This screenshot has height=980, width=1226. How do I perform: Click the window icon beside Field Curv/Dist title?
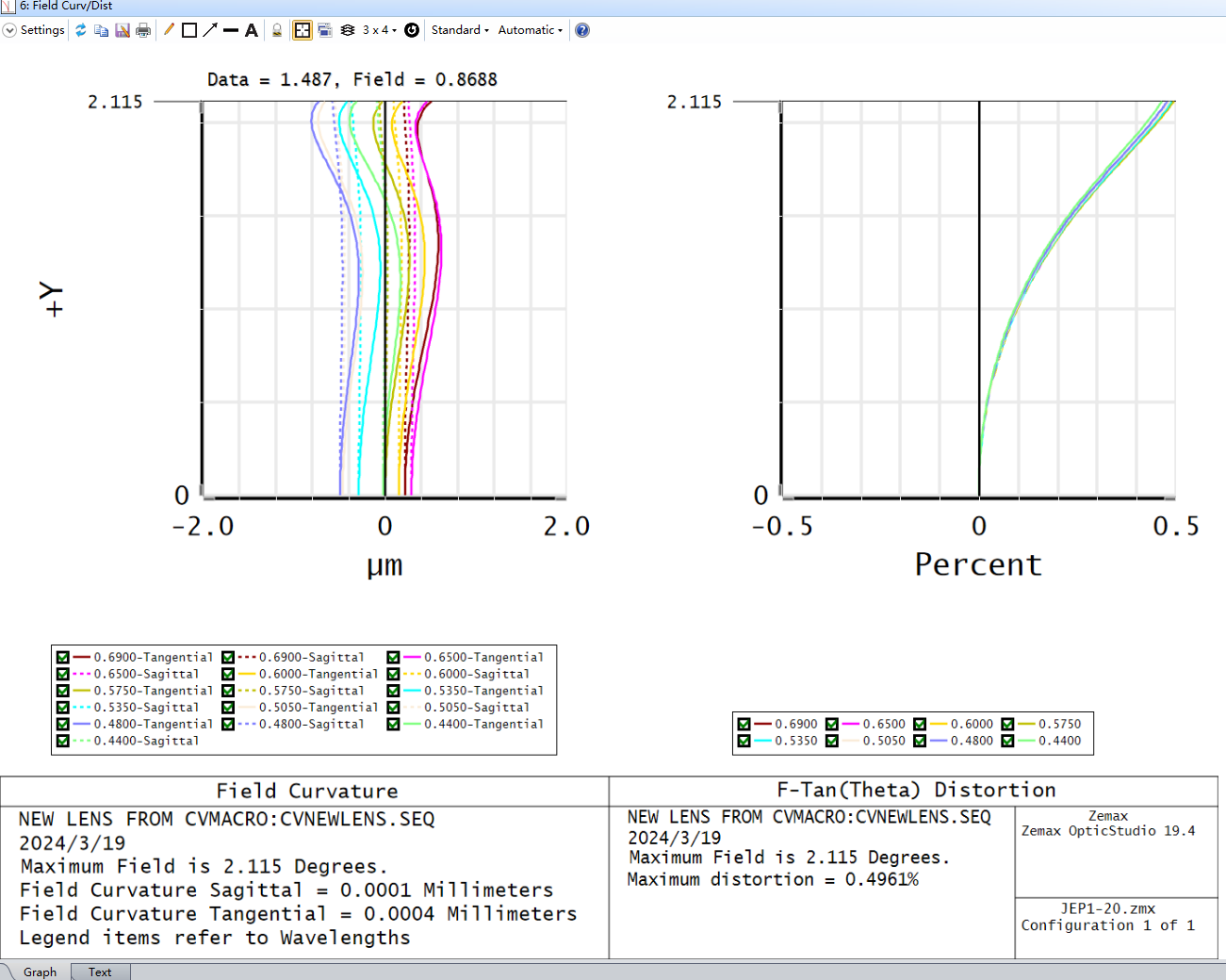pos(8,7)
